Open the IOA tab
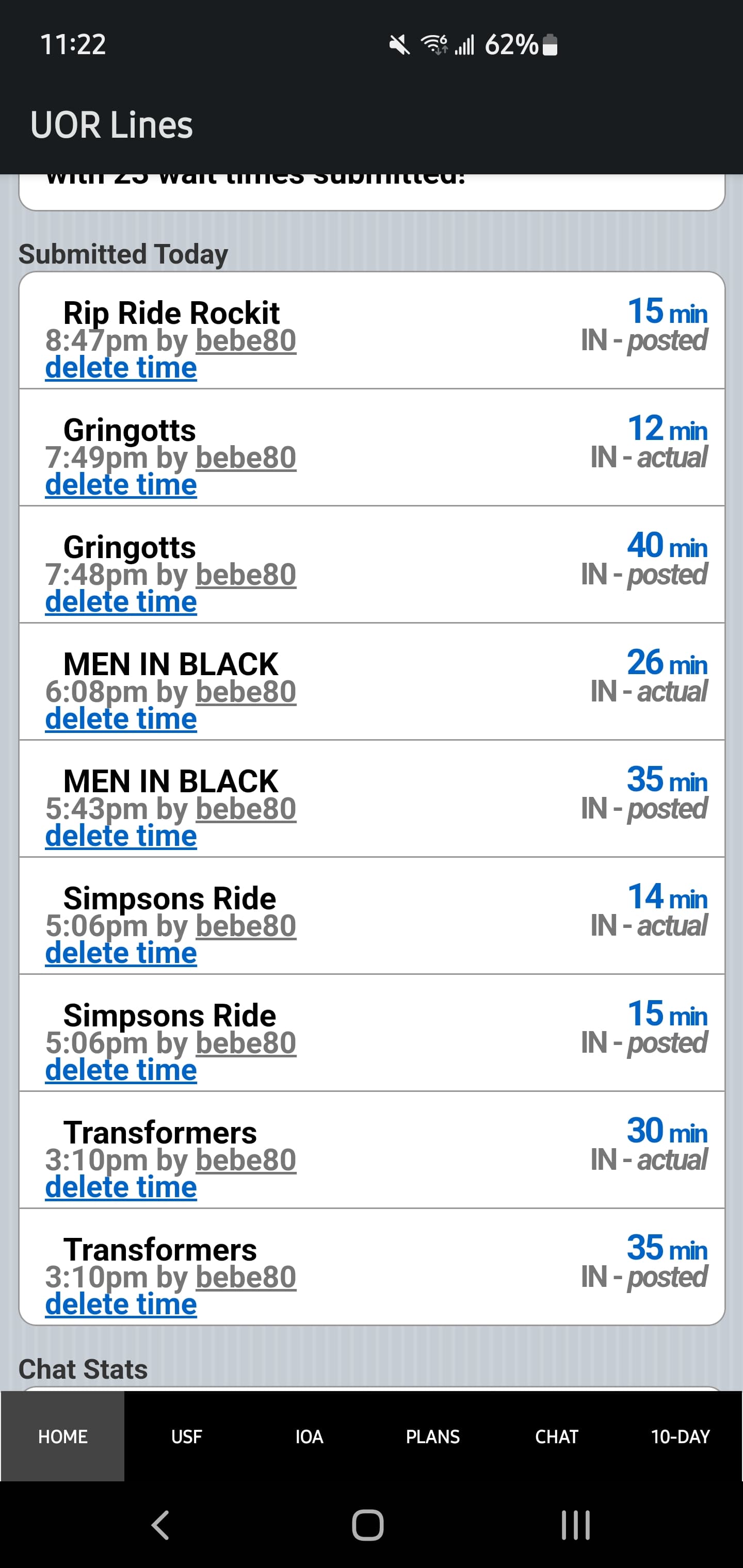This screenshot has height=1568, width=743. [x=310, y=1436]
